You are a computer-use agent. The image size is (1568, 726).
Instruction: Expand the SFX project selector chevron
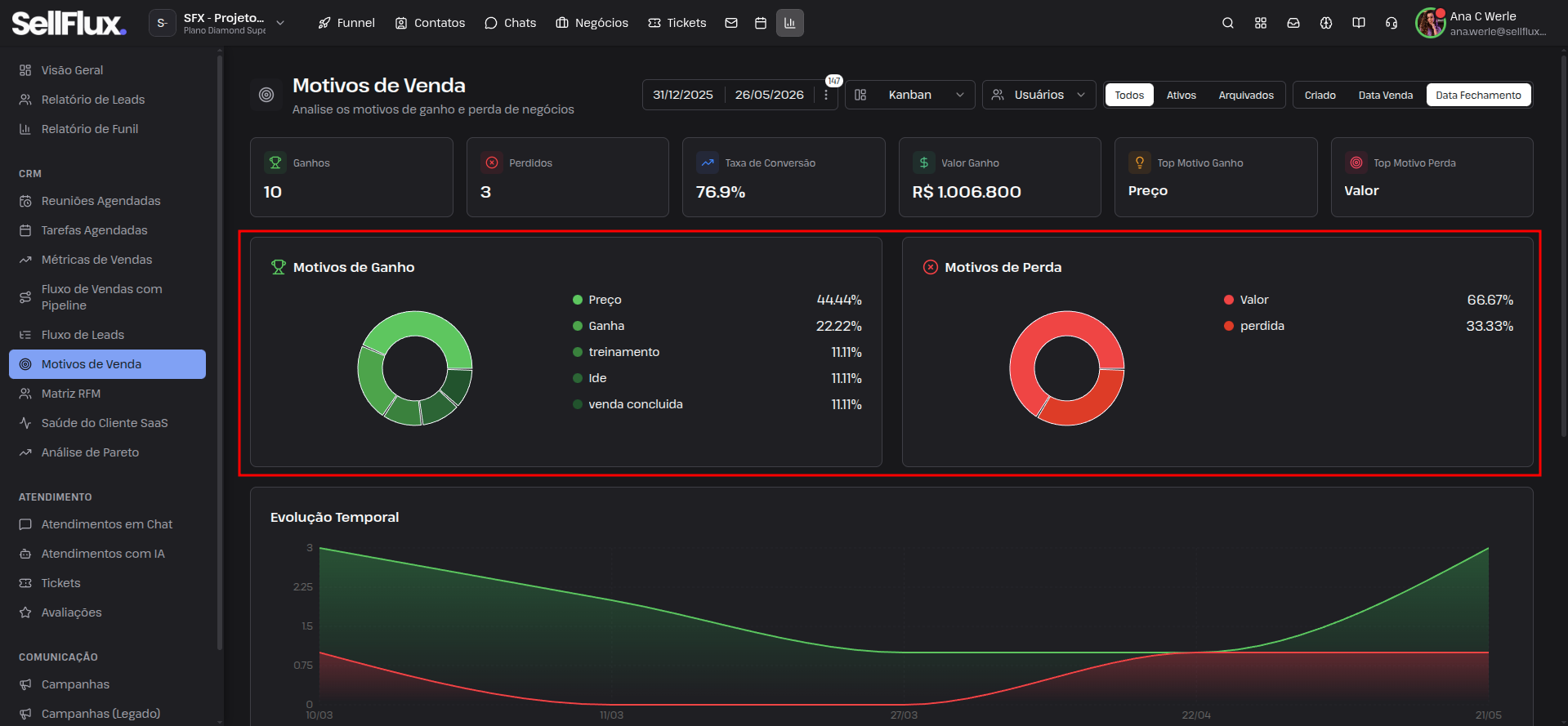[x=280, y=23]
